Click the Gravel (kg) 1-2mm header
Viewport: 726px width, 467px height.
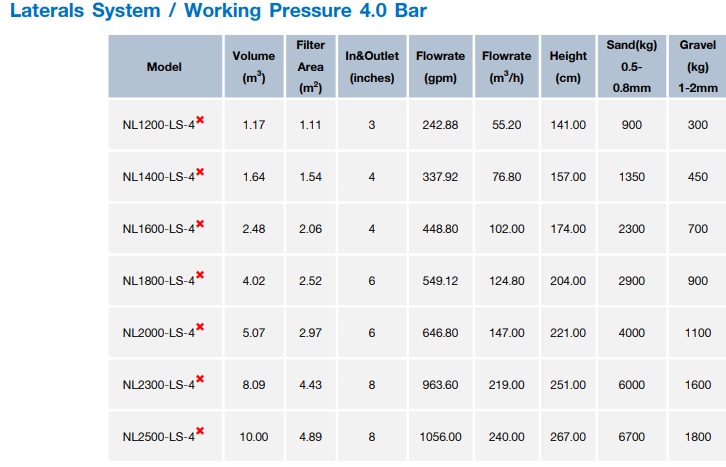[697, 67]
